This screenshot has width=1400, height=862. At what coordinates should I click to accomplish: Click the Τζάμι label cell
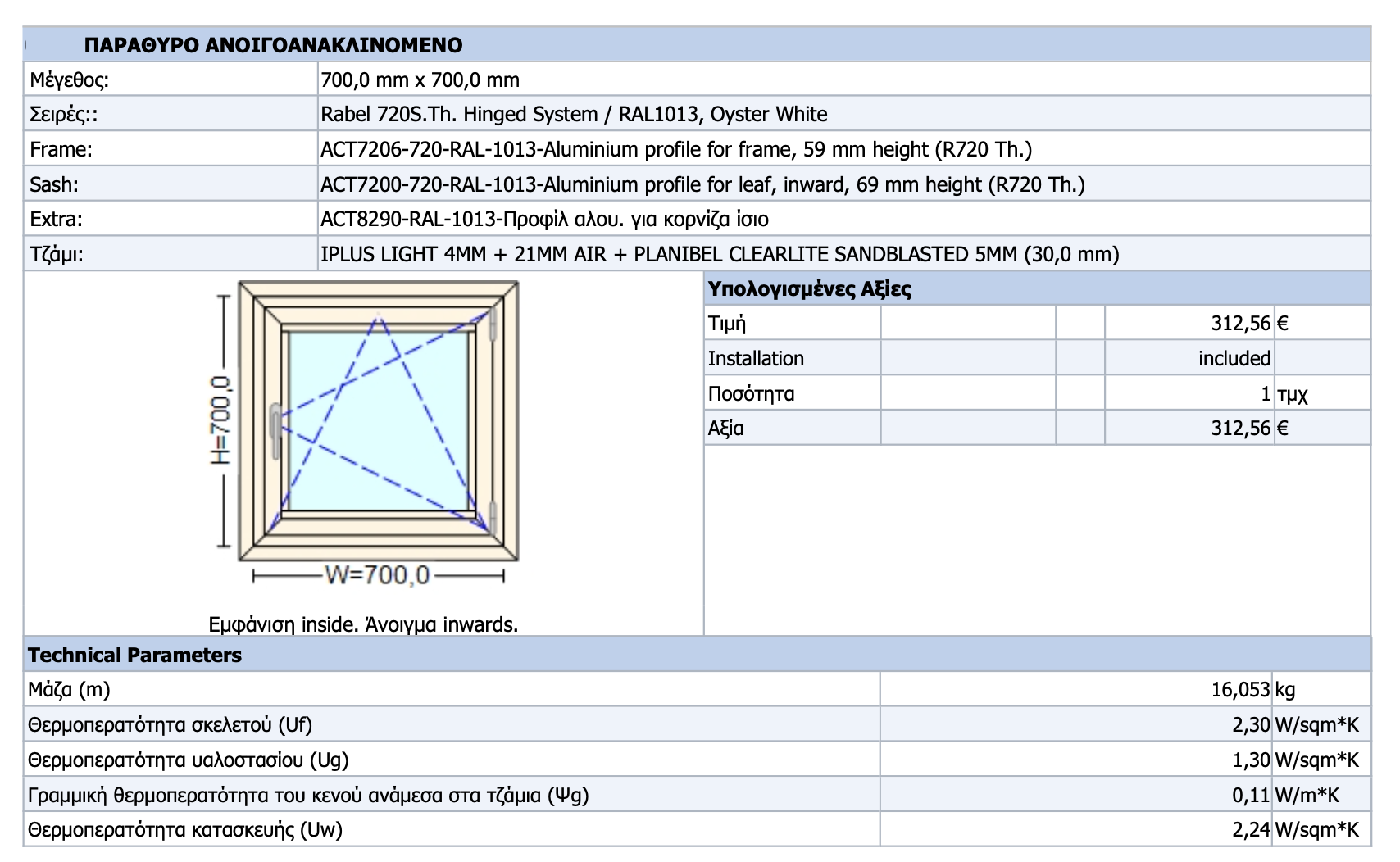(171, 254)
